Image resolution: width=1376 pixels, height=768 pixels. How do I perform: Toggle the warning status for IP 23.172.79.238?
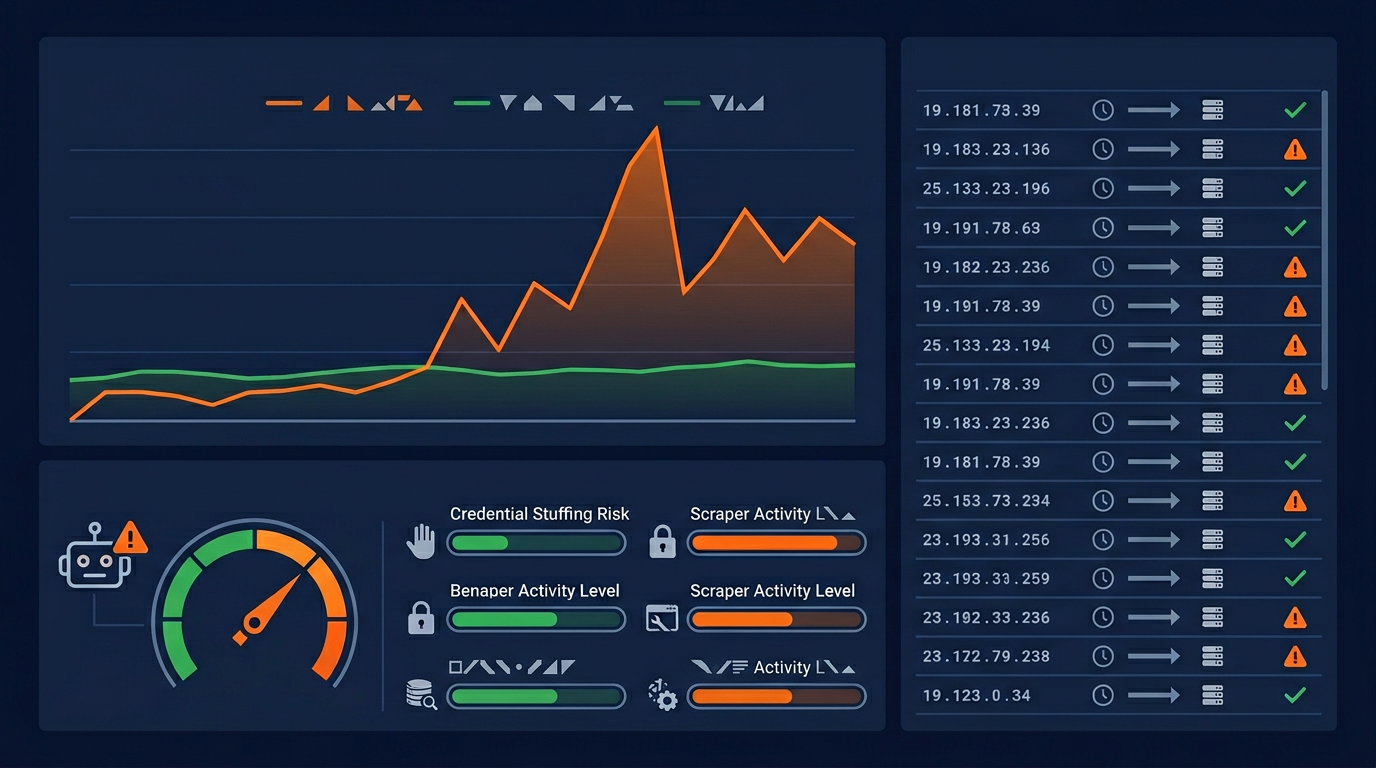(1294, 656)
